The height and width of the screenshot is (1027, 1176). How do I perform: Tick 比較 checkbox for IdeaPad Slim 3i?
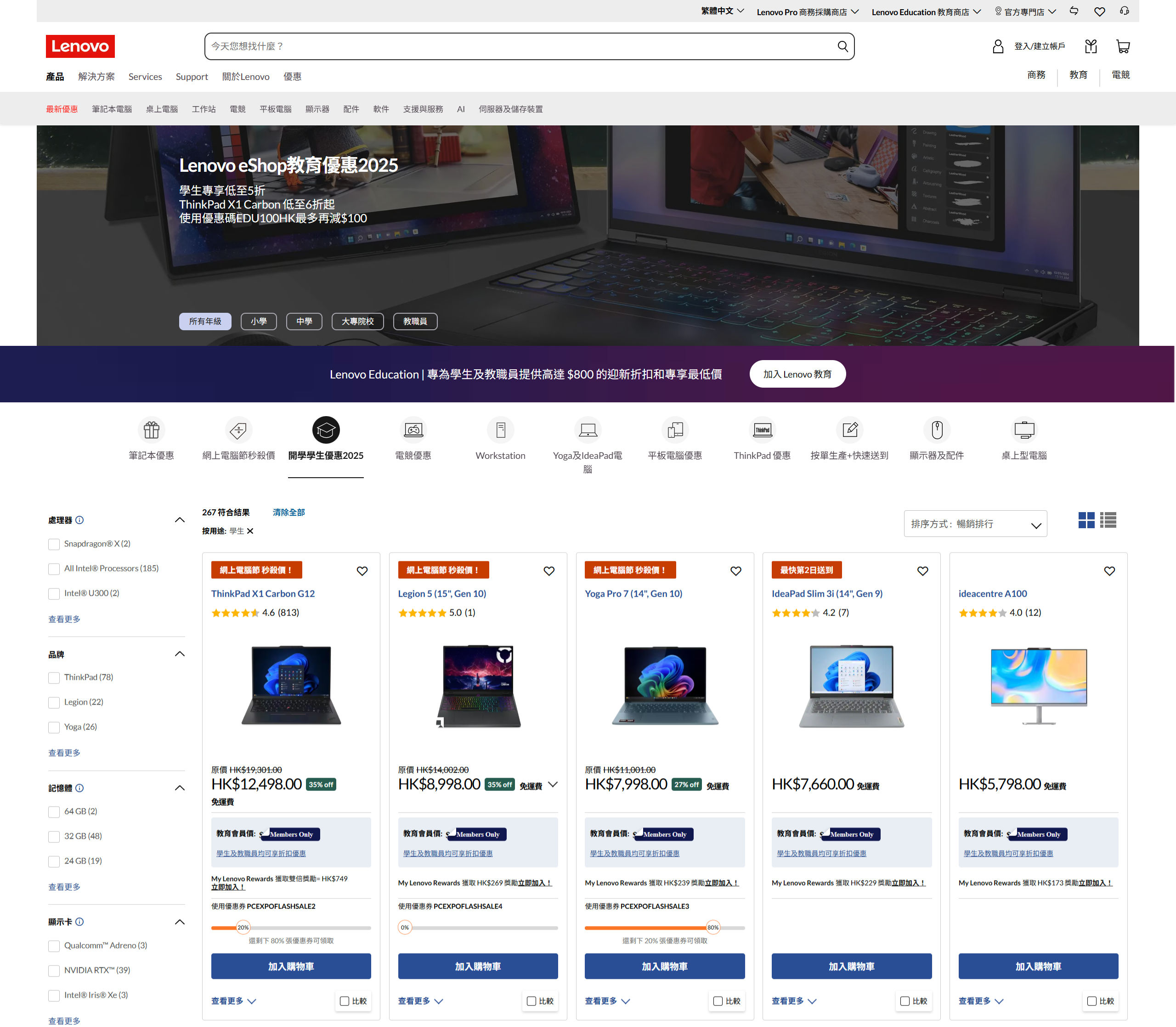coord(905,1001)
